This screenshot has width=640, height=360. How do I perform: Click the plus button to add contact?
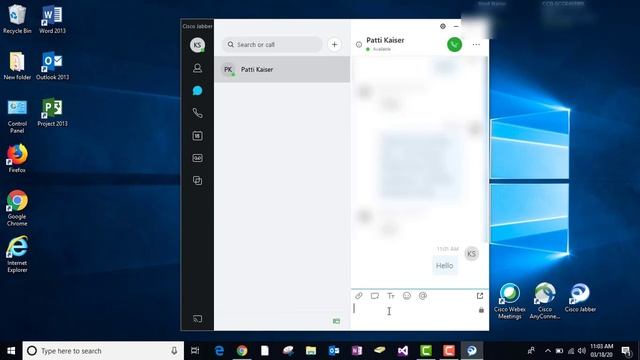coord(334,44)
